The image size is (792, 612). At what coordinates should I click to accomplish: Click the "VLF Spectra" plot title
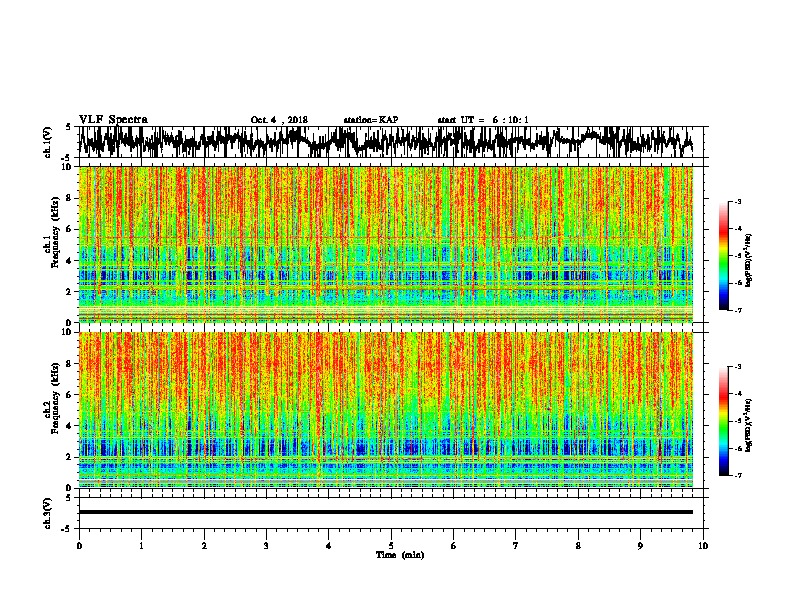point(113,120)
